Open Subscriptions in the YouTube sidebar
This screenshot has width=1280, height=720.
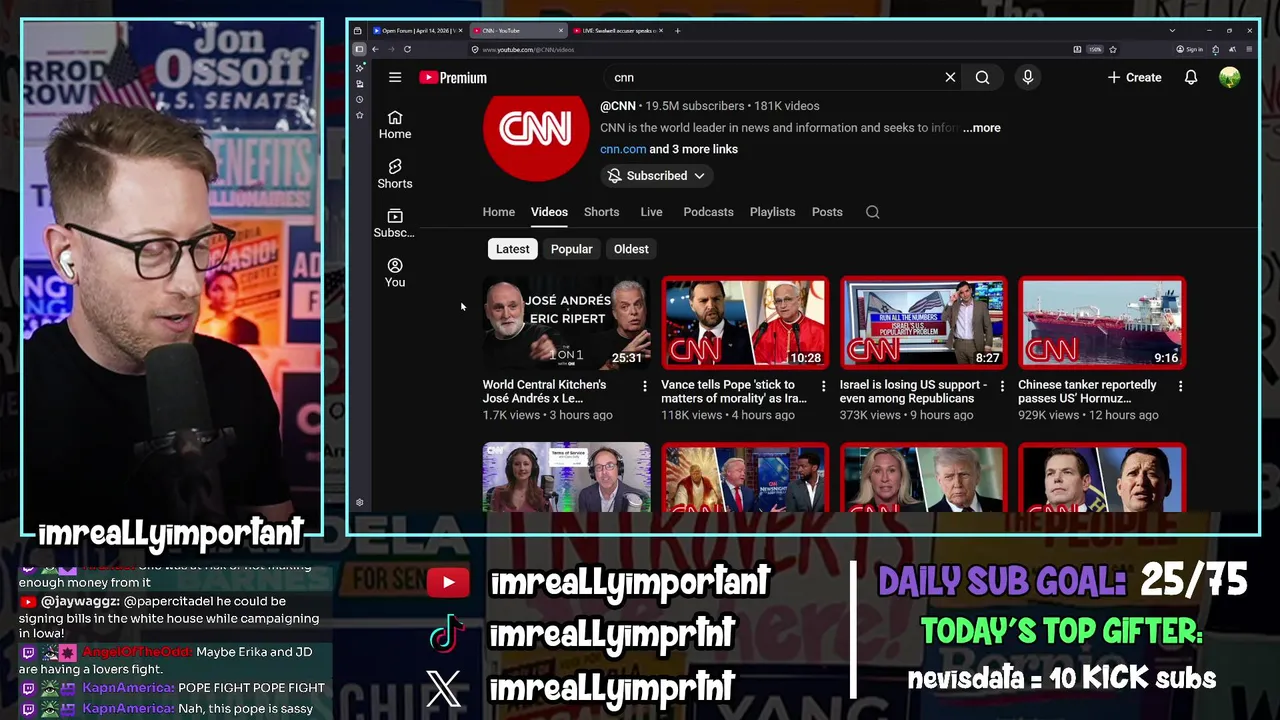(395, 223)
